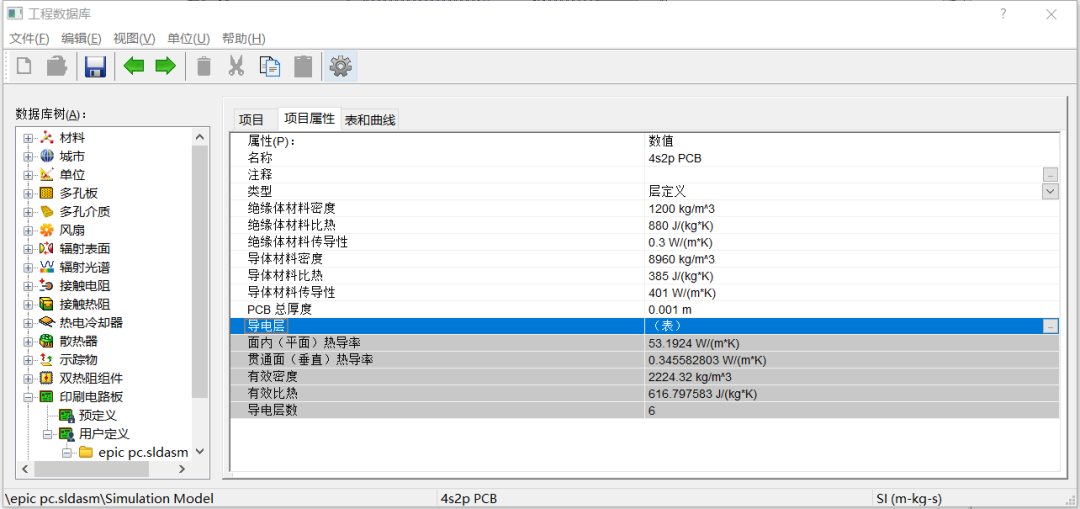Viewport: 1080px width, 509px height.
Task: Click the 热电冷却器 icon
Action: [47, 322]
